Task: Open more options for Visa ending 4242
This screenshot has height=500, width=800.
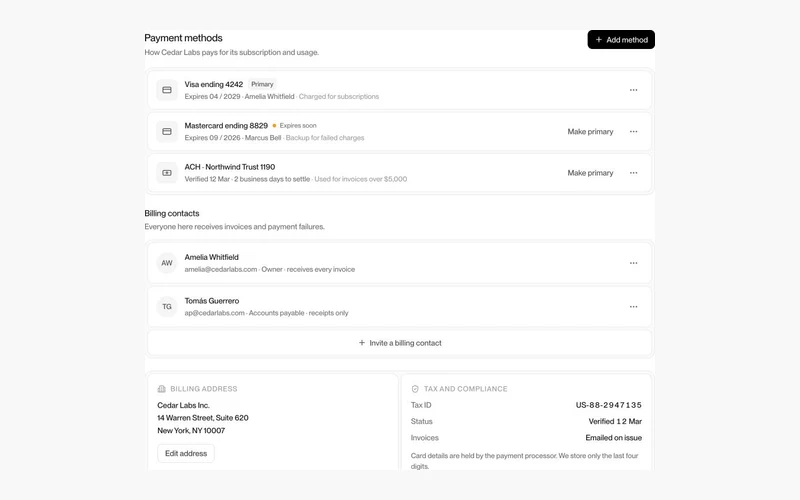Action: (633, 90)
